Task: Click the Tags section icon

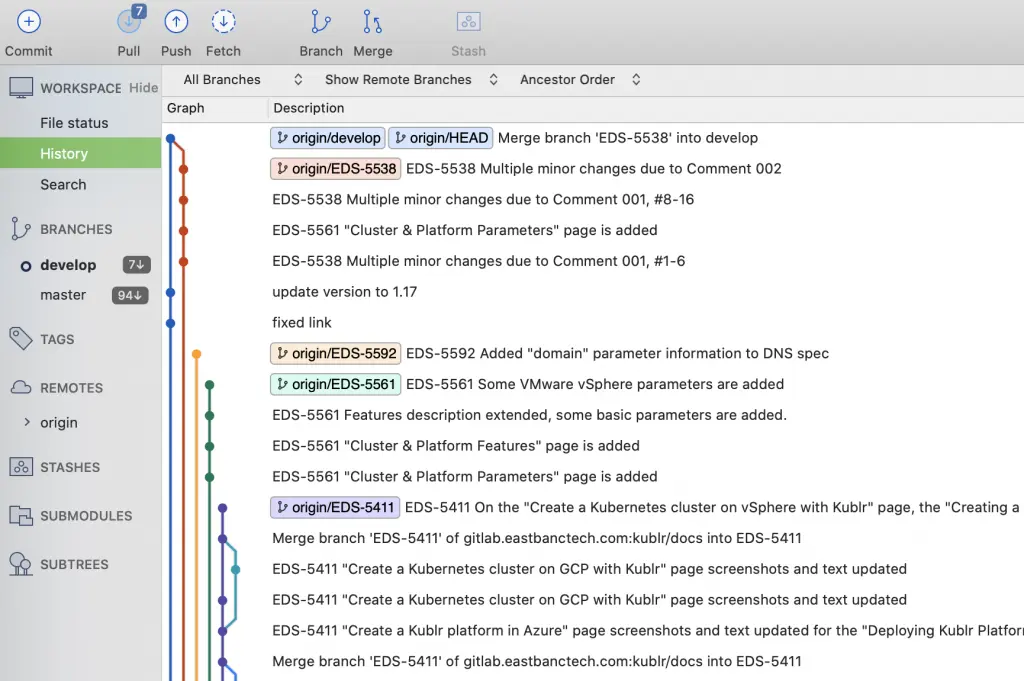Action: point(20,339)
